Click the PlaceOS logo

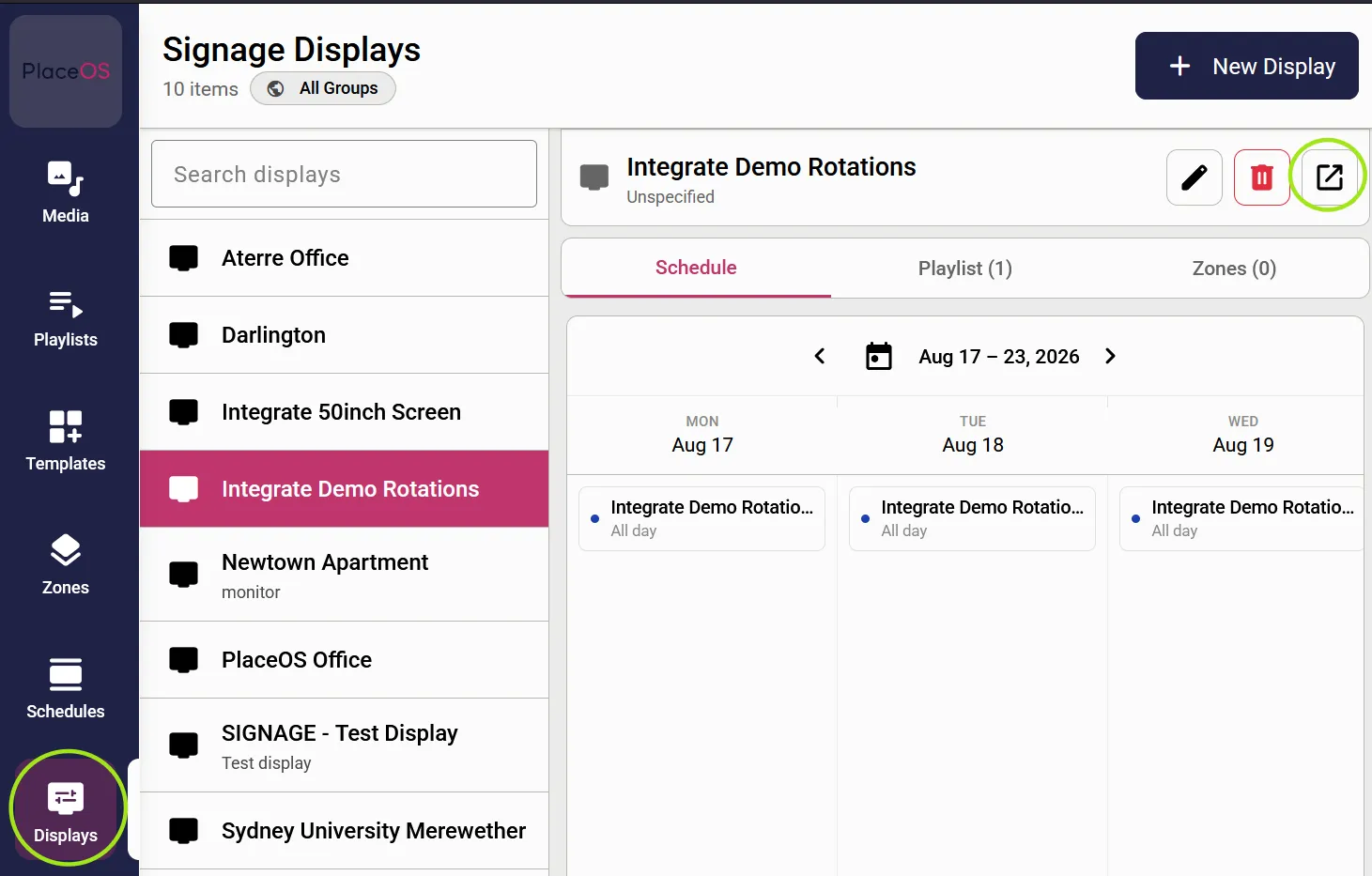pos(66,71)
